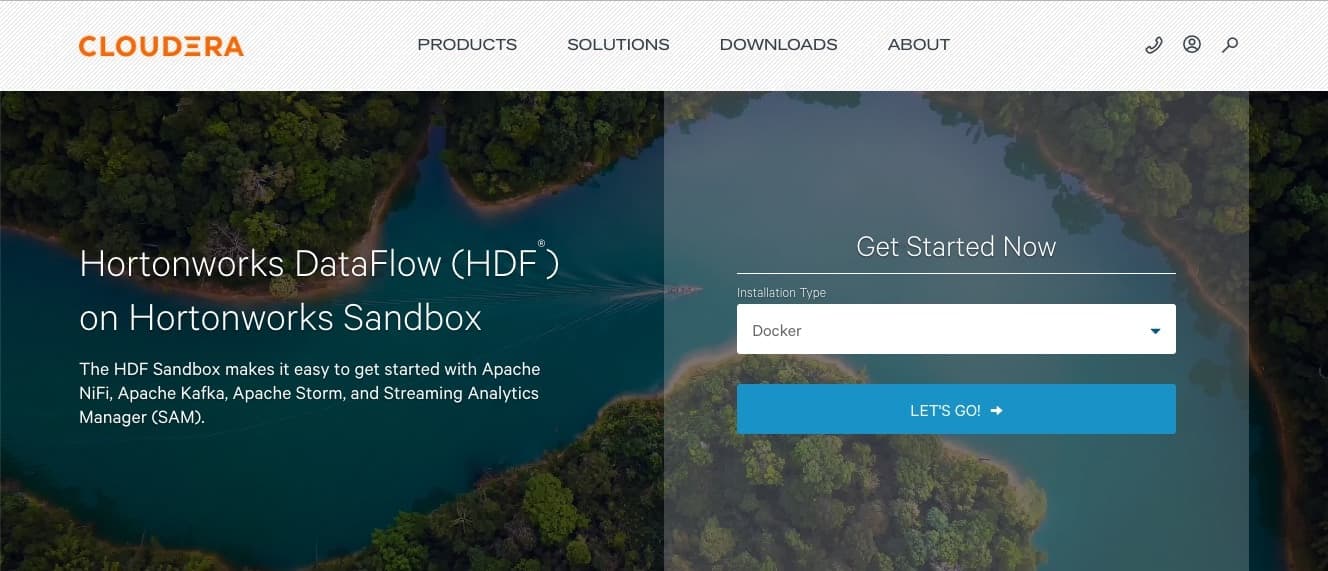Viewport: 1328px width, 571px height.
Task: Click the "on Hortonworks Sandbox" heading line
Action: point(280,317)
